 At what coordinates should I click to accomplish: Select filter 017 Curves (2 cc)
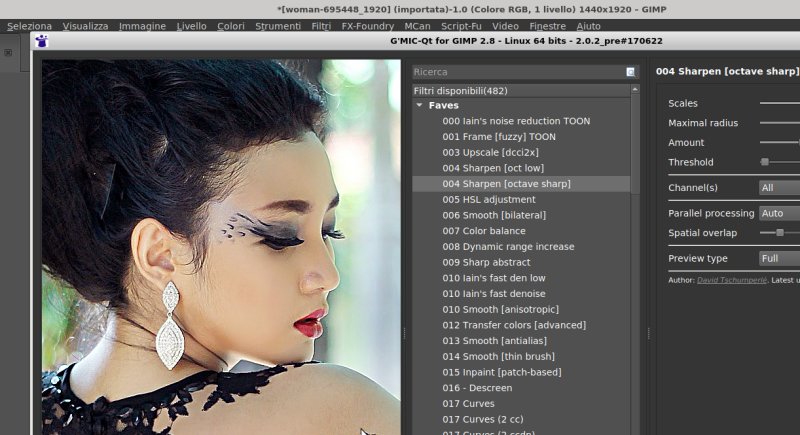[483, 419]
